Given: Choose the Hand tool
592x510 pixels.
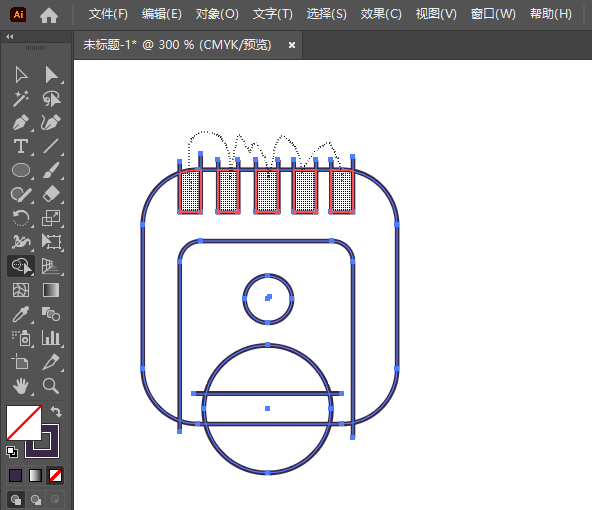Looking at the screenshot, I should tap(21, 386).
